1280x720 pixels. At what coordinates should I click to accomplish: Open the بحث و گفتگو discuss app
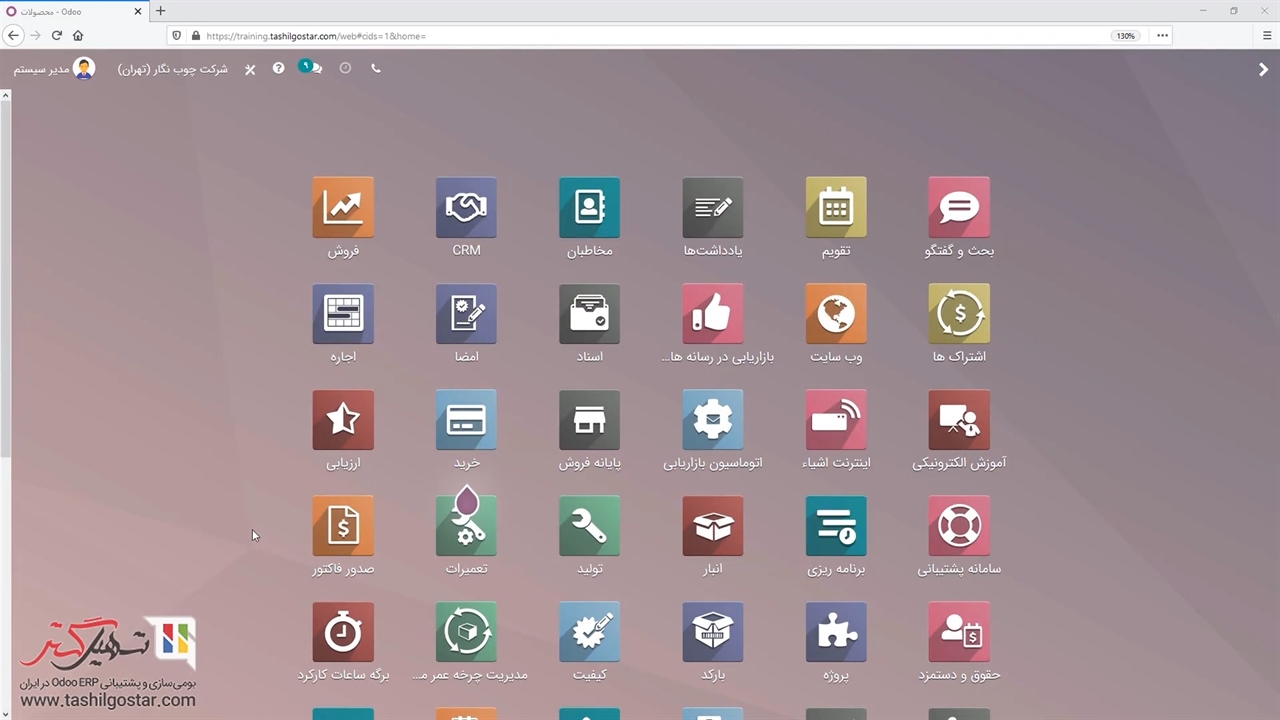coord(959,208)
